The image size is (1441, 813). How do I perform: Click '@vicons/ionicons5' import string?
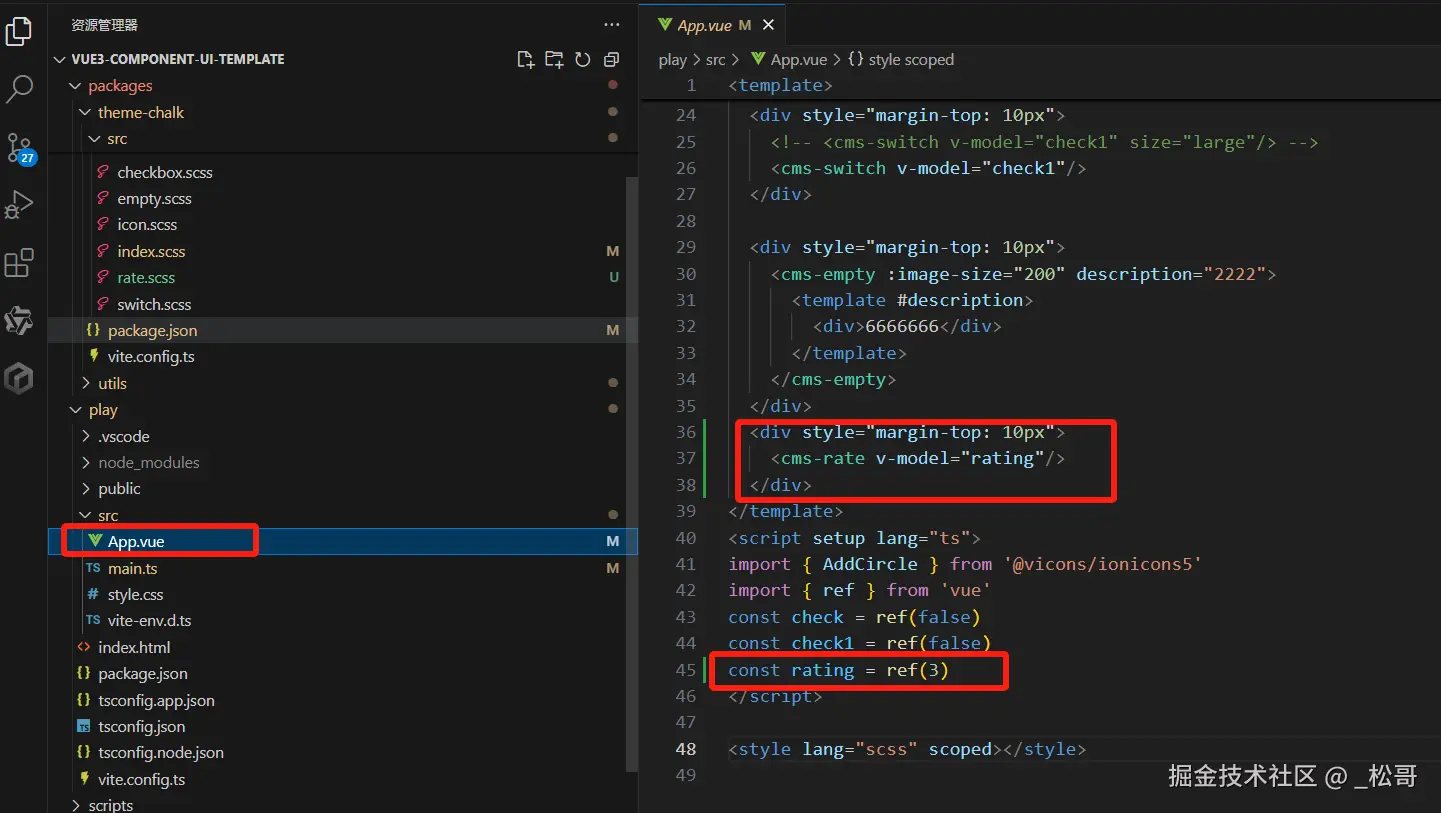(1101, 564)
